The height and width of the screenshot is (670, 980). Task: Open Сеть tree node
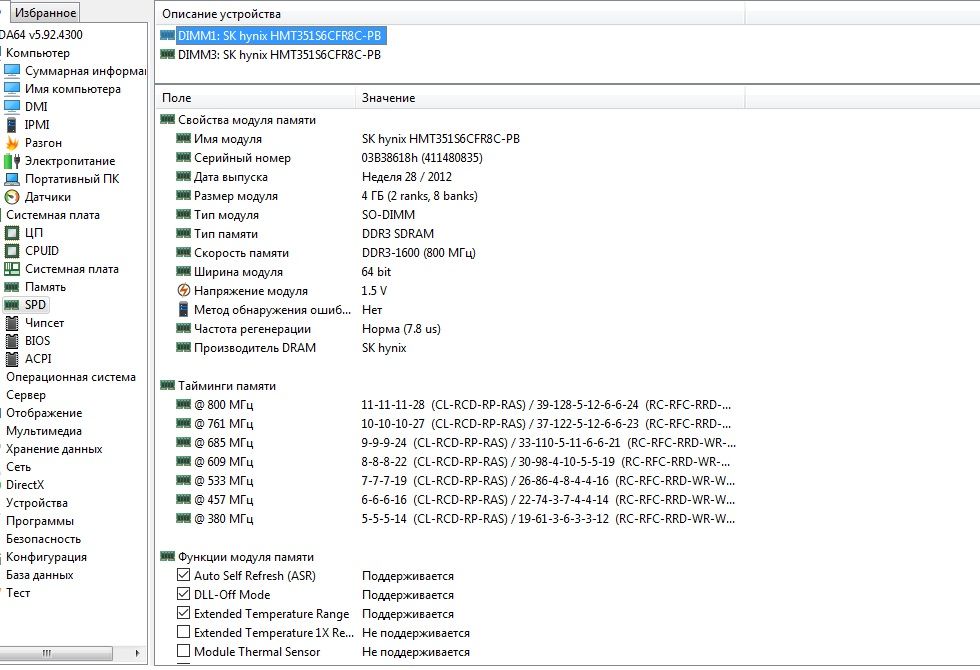[x=18, y=467]
